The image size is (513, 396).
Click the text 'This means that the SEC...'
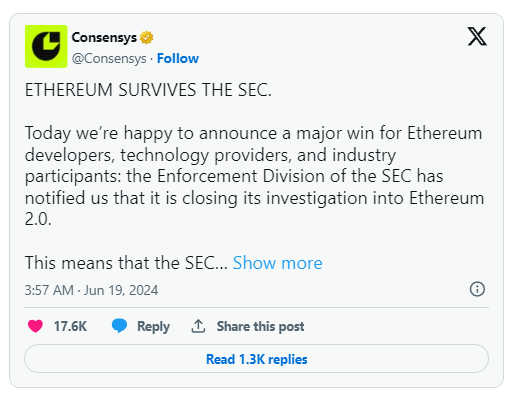pos(126,263)
